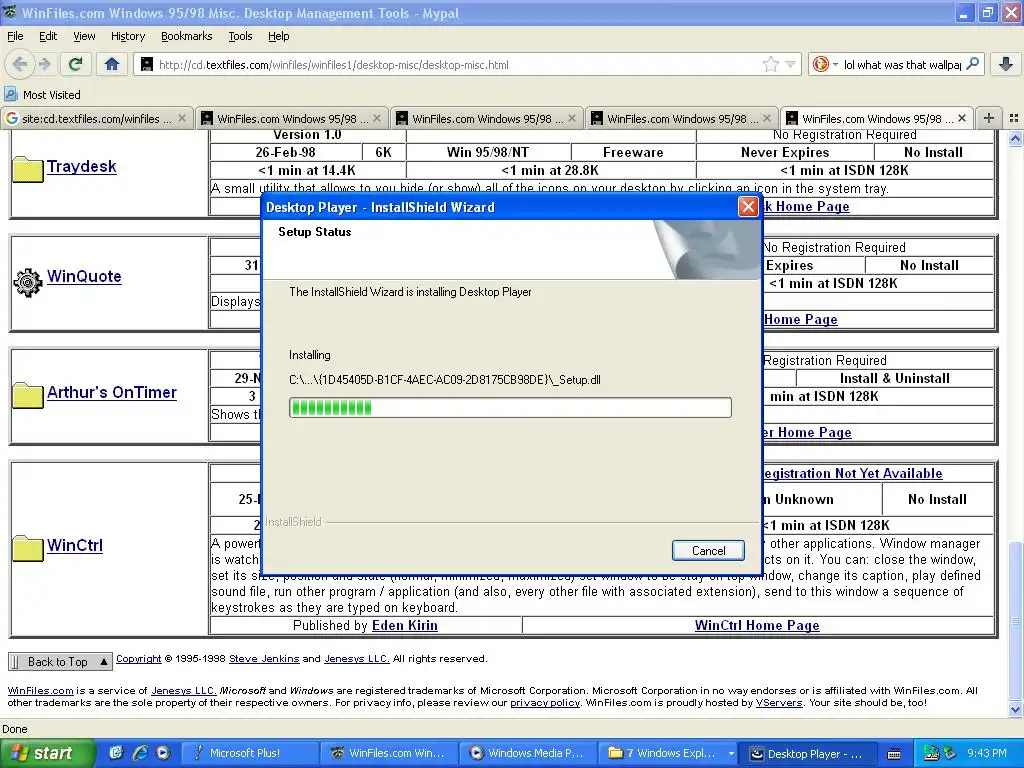Viewport: 1024px width, 768px height.
Task: Launch Internet Explorer from quick launch
Action: coord(139,752)
